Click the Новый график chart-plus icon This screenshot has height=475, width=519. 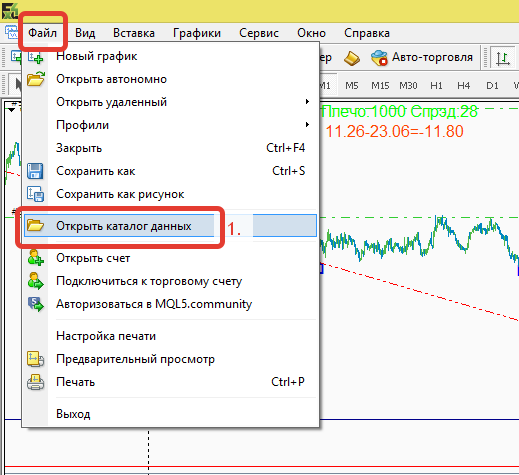tap(35, 57)
